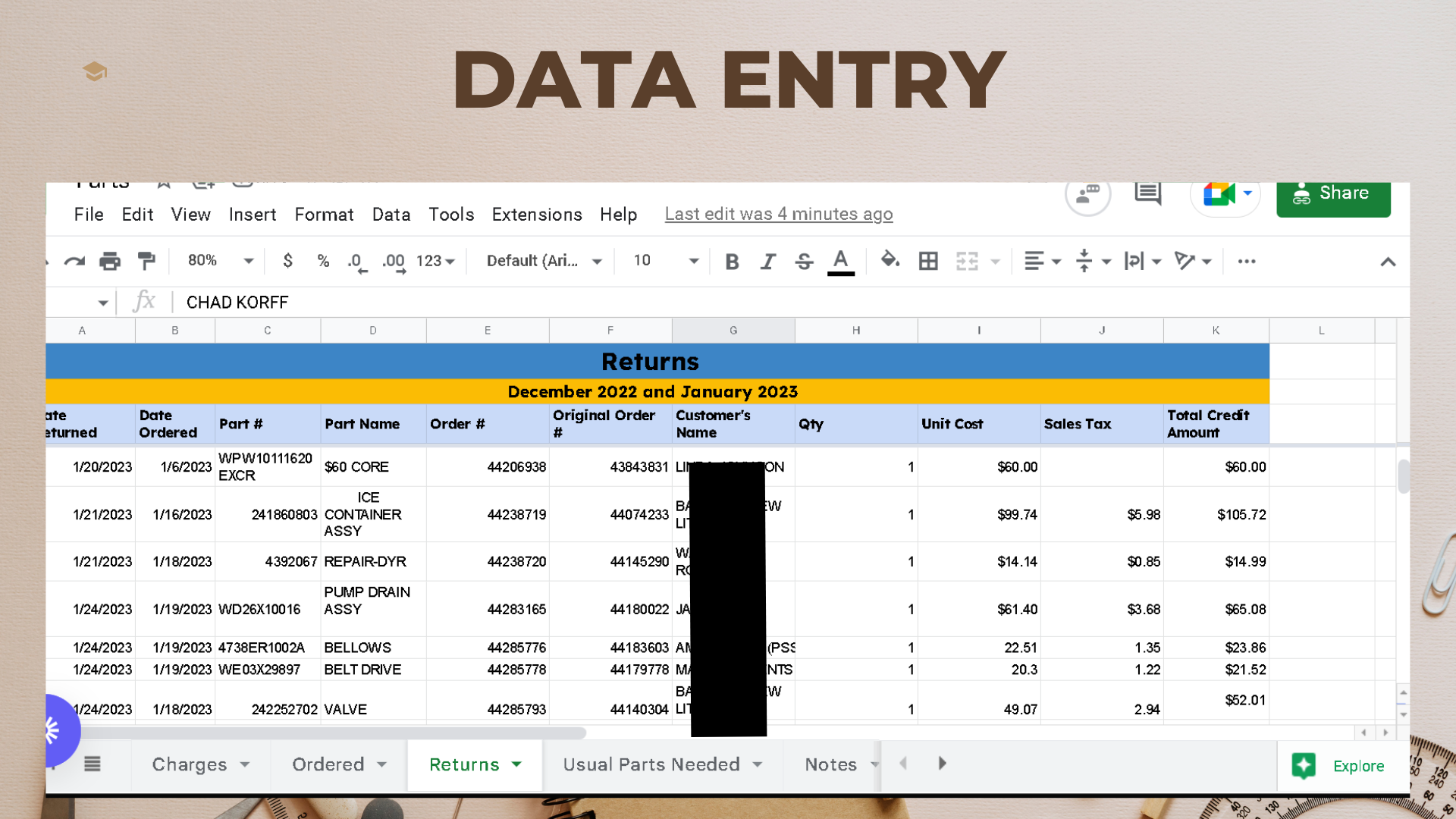This screenshot has height=819, width=1456.
Task: Open the Format menu
Action: pyautogui.click(x=324, y=215)
